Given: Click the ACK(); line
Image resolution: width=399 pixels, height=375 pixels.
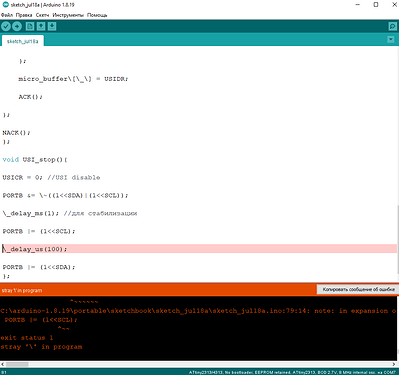Looking at the screenshot, I should pos(30,97).
